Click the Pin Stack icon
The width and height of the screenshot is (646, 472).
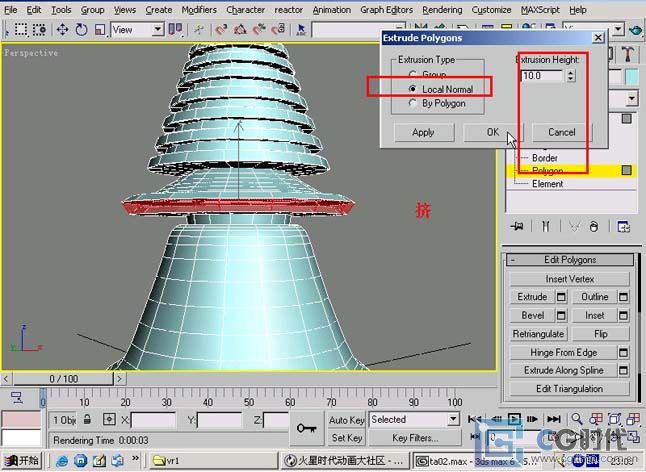(x=517, y=226)
